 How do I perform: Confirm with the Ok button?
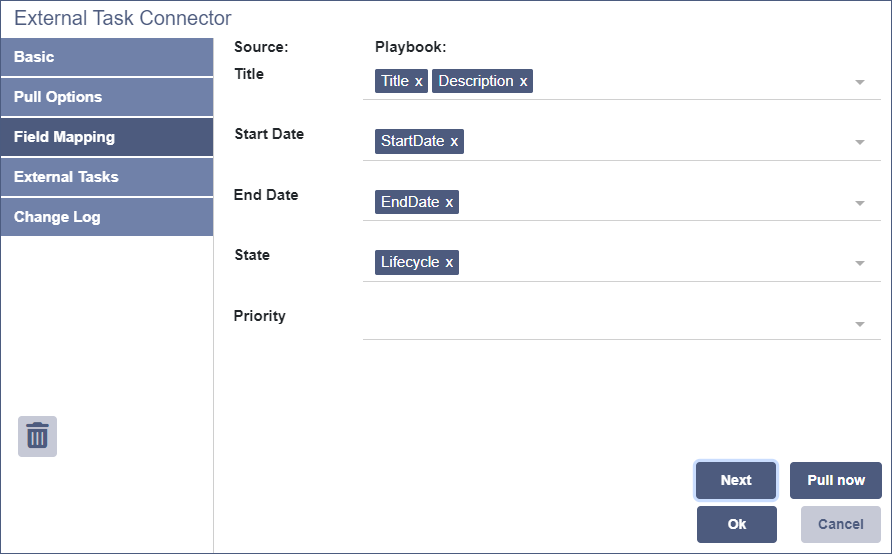coord(737,524)
